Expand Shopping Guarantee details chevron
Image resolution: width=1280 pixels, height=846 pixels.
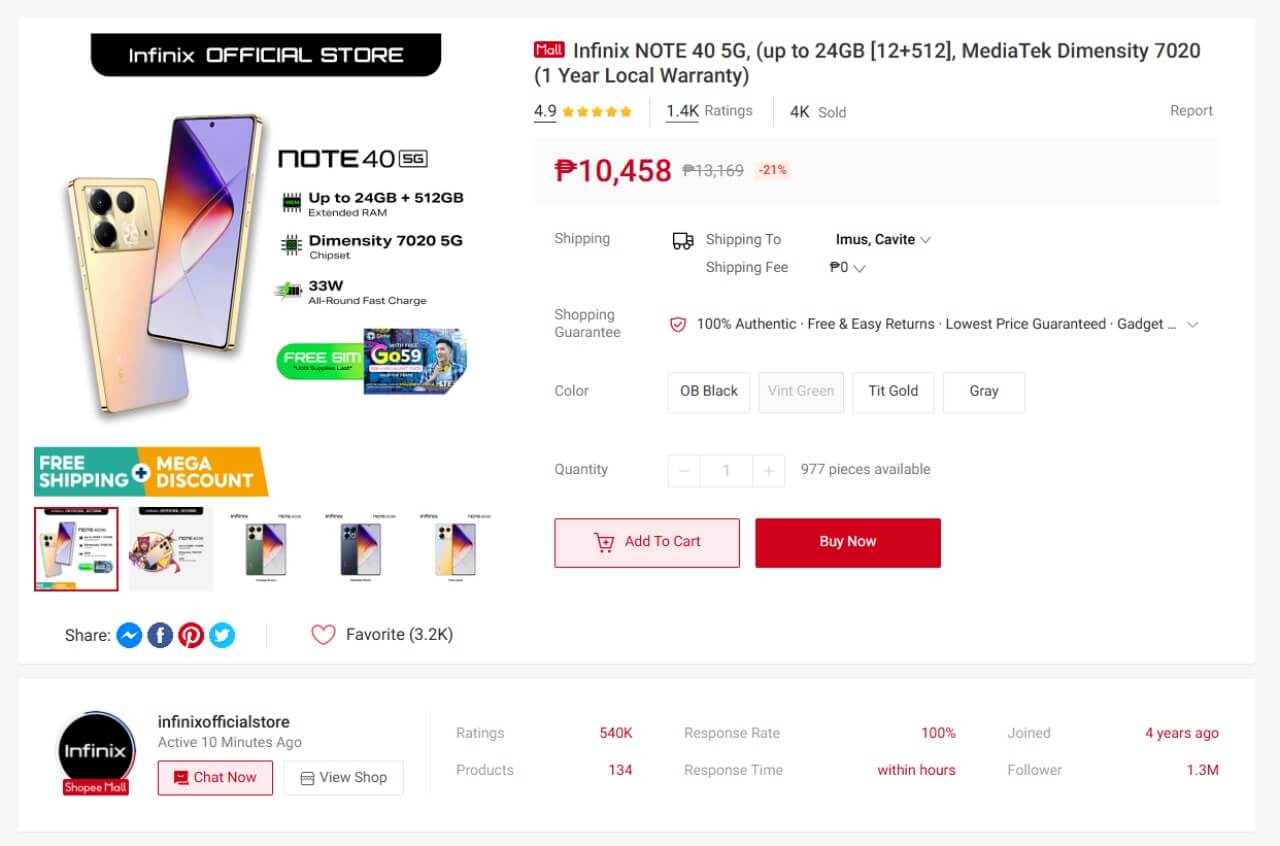pos(1192,324)
